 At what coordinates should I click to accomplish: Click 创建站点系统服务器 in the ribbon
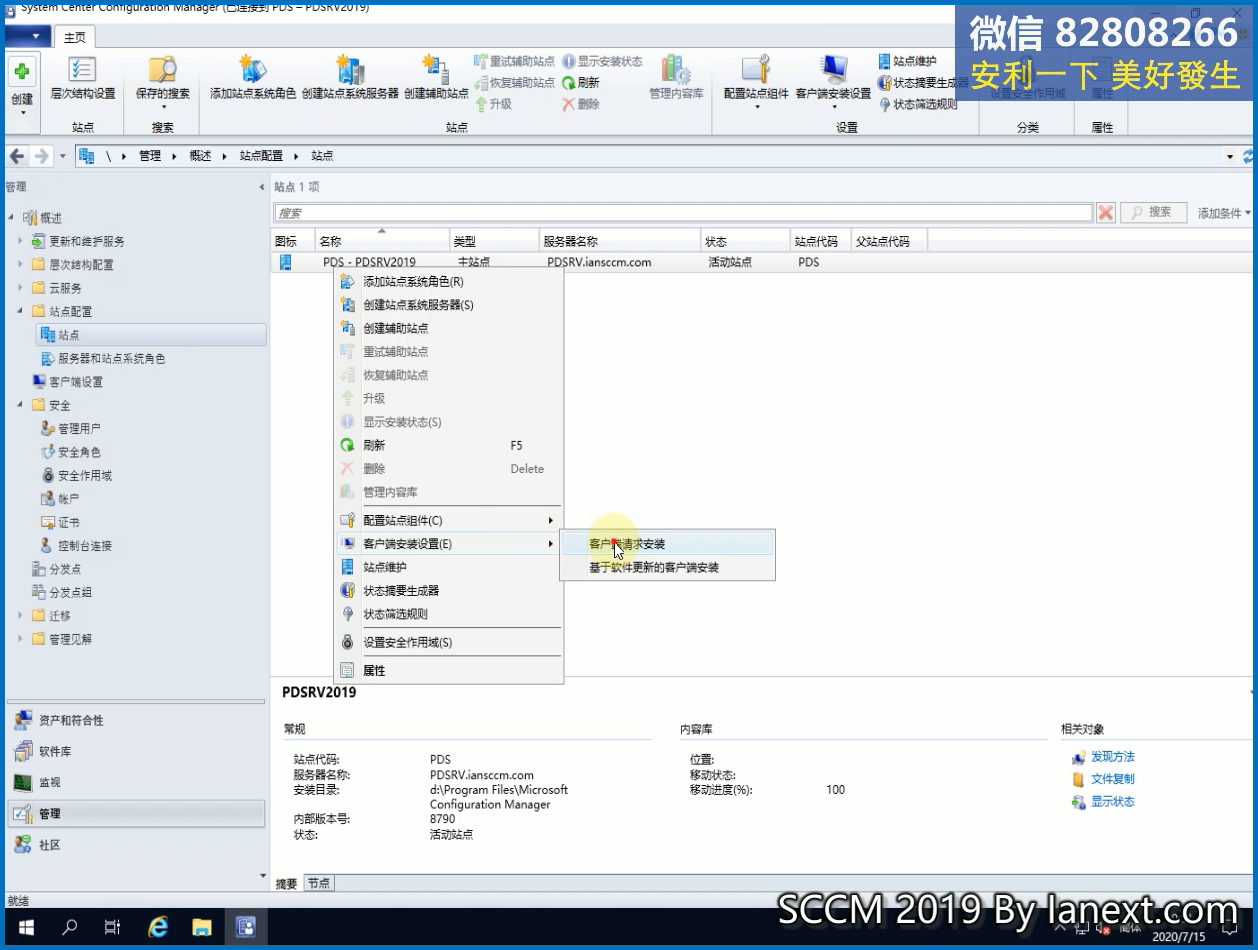point(350,79)
